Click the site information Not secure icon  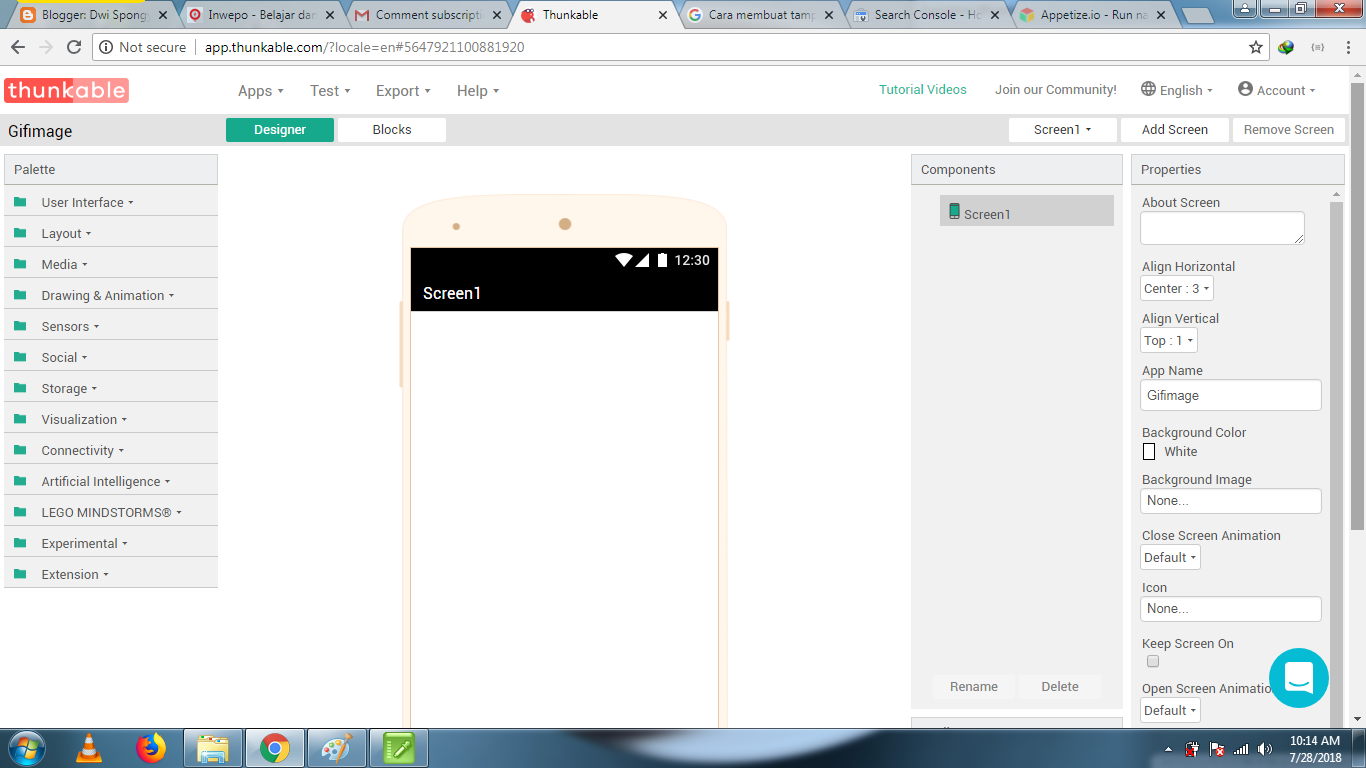pyautogui.click(x=106, y=47)
